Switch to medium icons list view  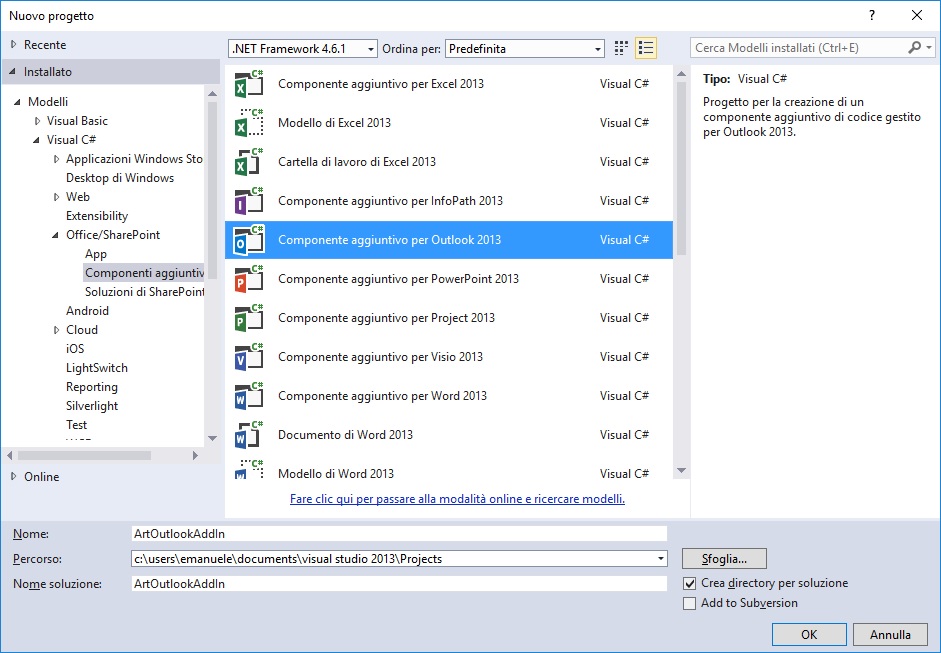coord(646,48)
